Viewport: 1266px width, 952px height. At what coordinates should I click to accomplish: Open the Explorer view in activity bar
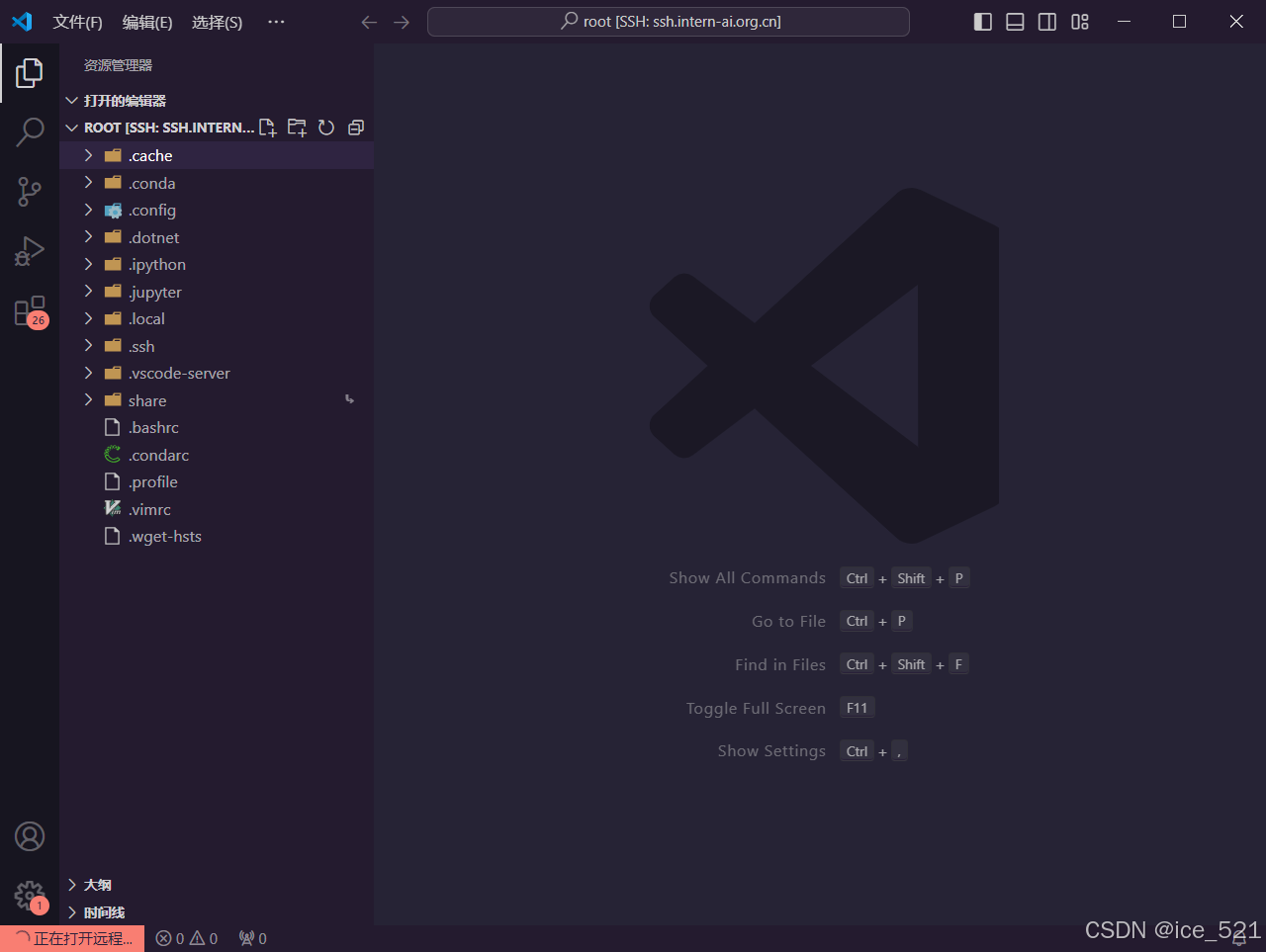30,72
